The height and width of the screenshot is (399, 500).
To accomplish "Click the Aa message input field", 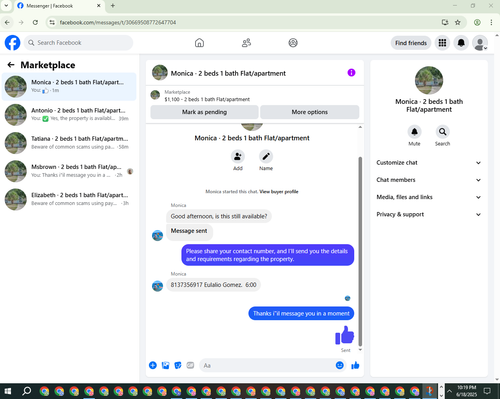I will point(267,365).
